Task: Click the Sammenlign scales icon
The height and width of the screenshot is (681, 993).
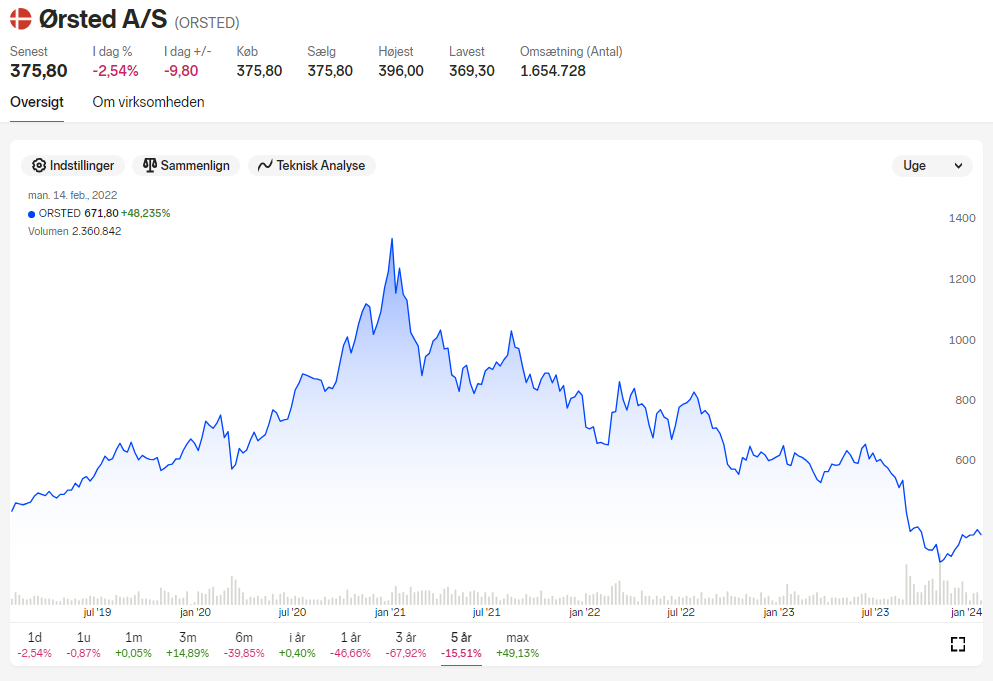Action: pyautogui.click(x=149, y=165)
